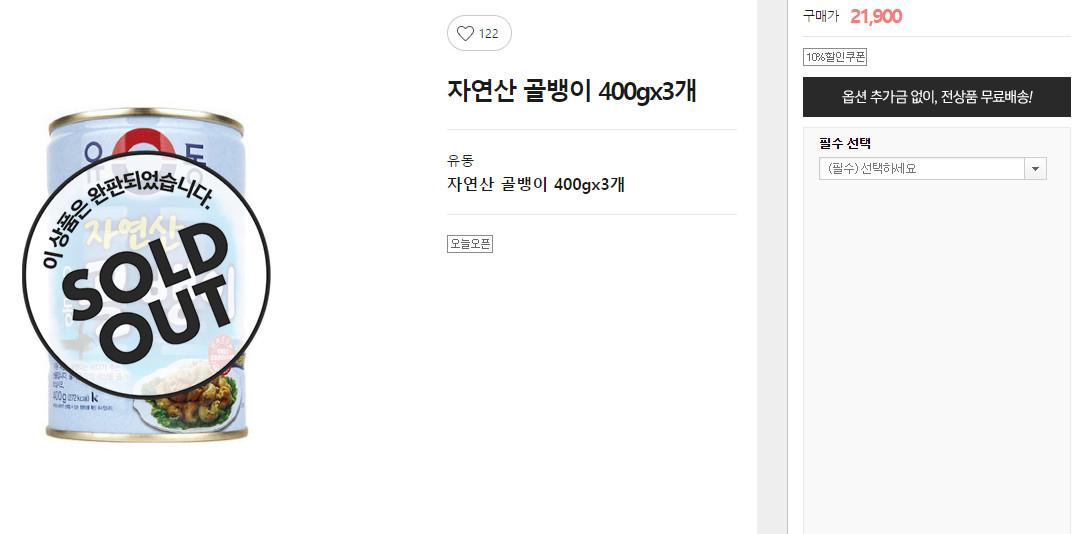Click the 122 likes count
1077x534 pixels.
(488, 34)
